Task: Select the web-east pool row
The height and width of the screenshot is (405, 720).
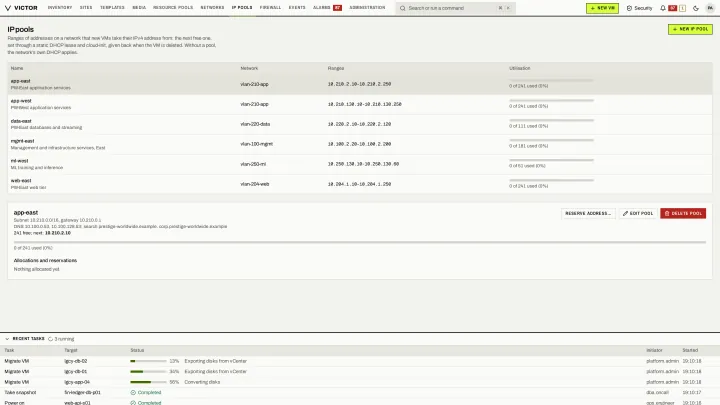Action: [360, 184]
